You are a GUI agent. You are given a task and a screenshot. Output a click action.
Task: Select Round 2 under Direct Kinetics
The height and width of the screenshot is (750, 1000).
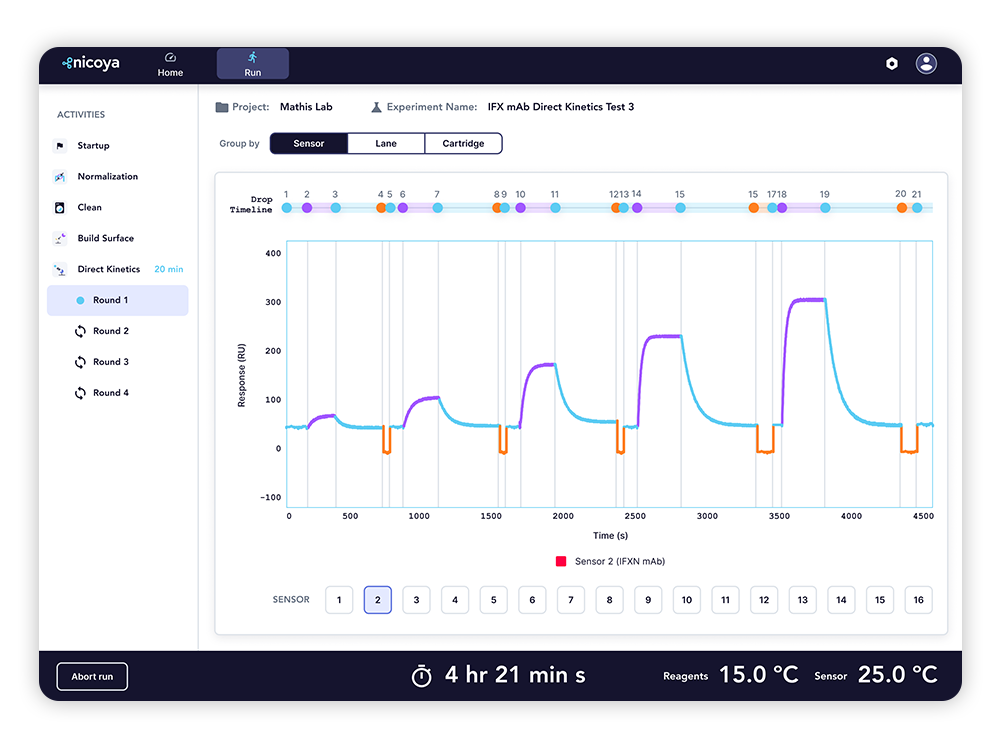pos(110,331)
